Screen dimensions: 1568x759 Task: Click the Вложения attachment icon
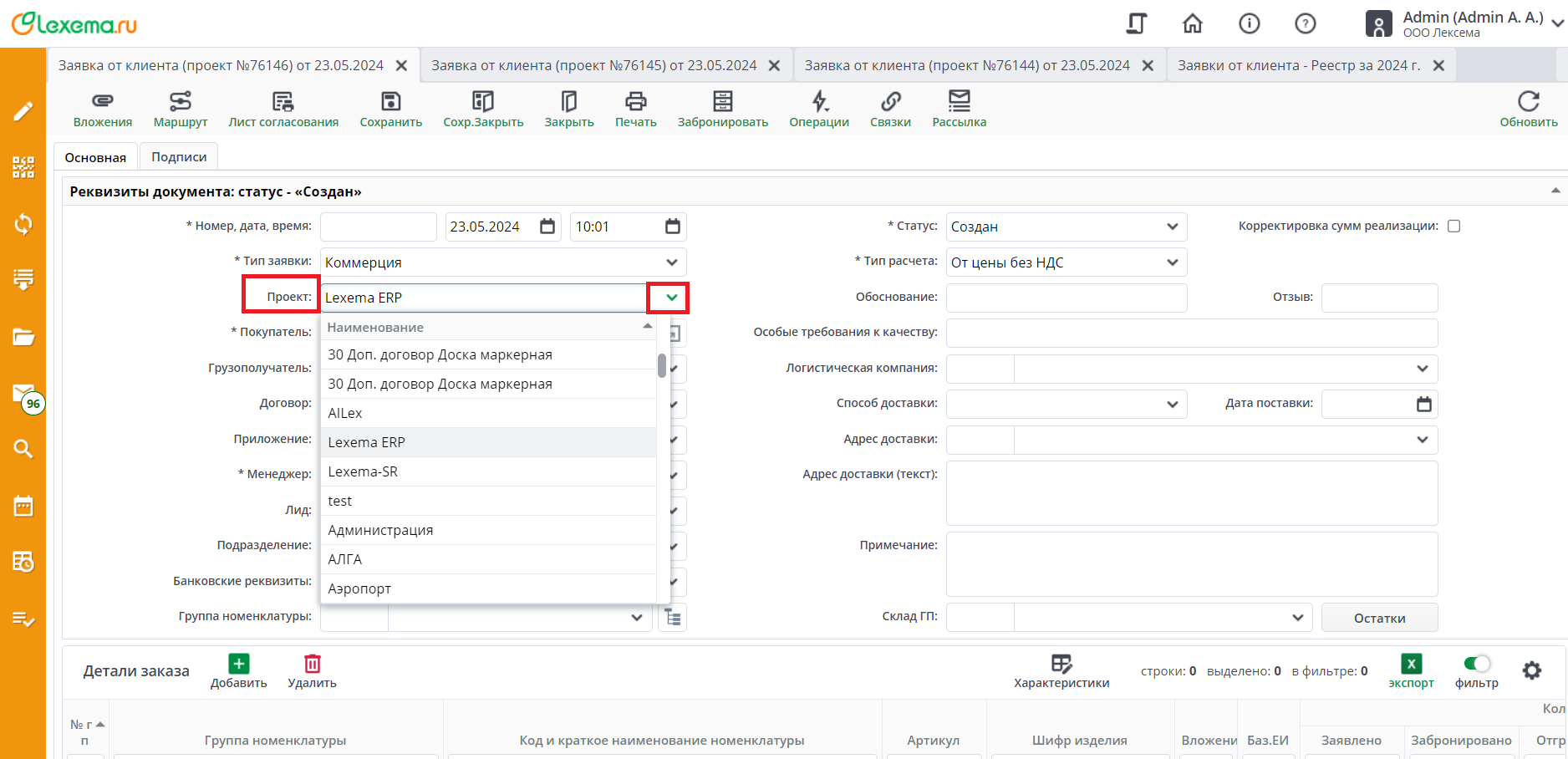[102, 102]
